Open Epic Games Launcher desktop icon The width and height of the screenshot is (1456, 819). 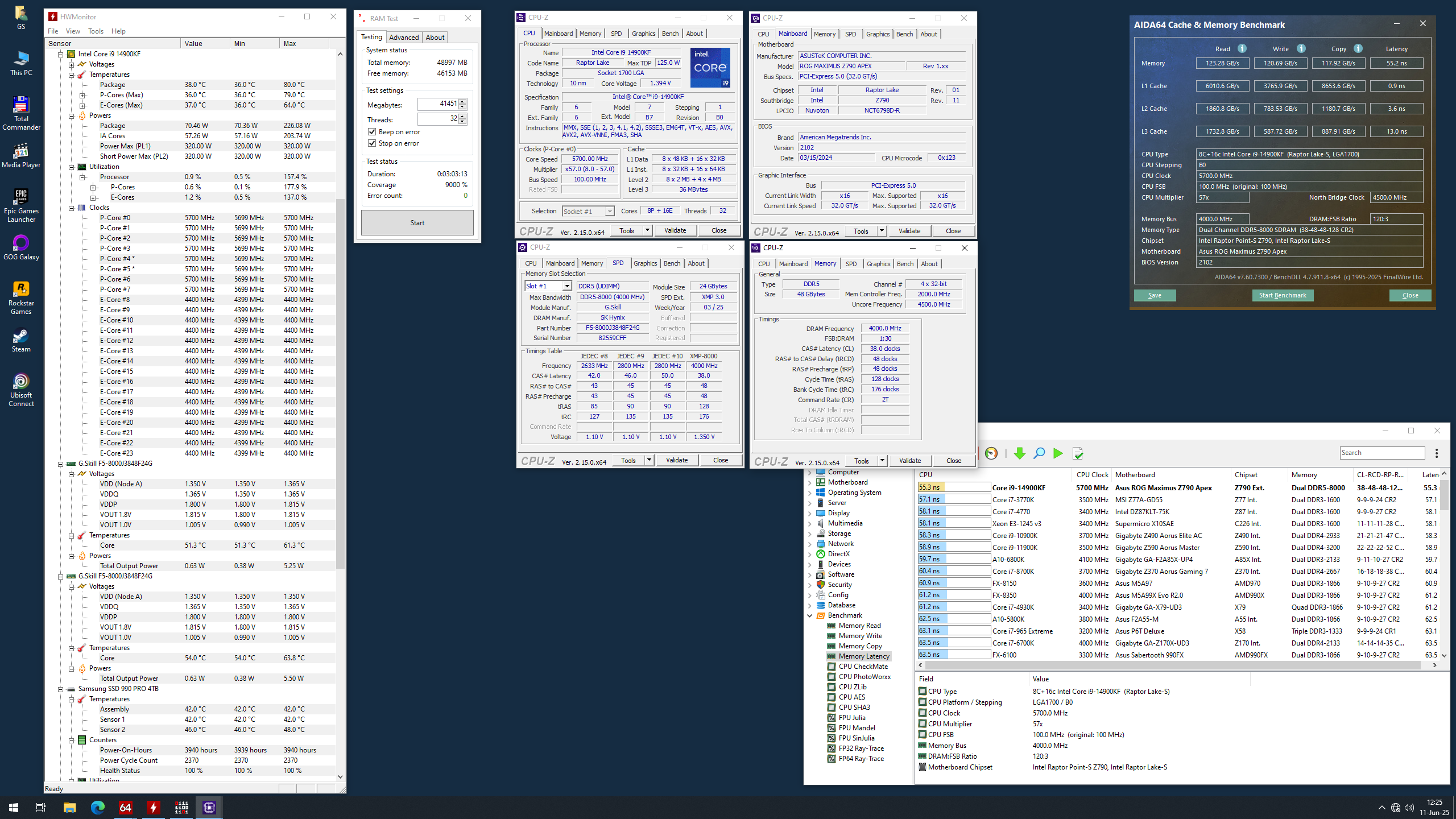21,205
